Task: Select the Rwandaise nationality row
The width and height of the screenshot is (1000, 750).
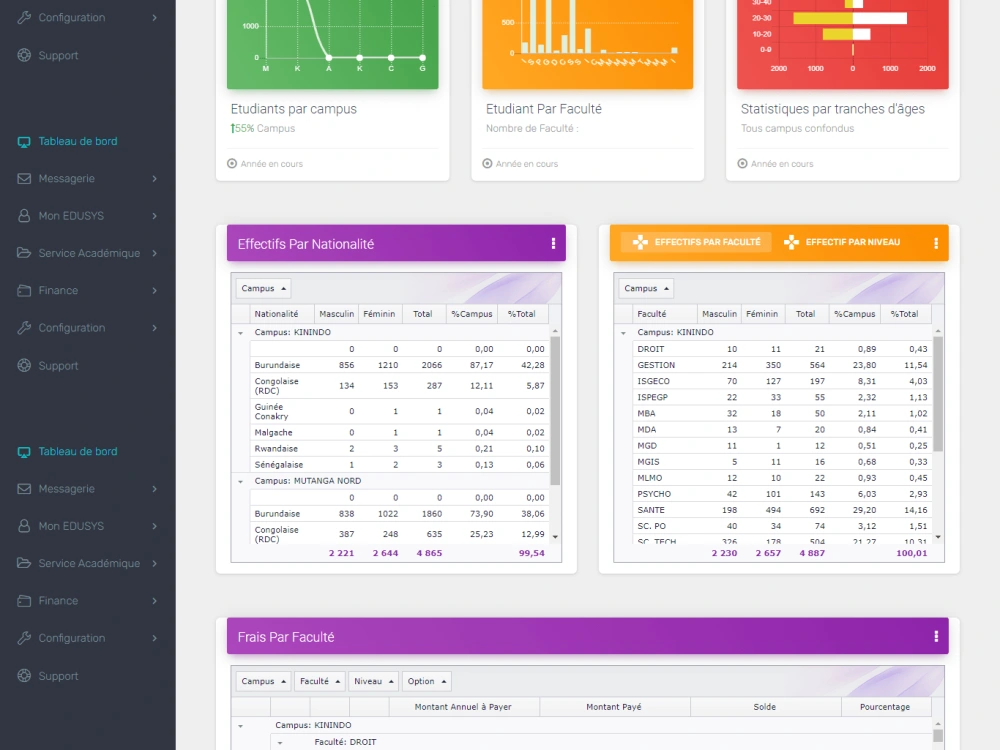Action: 399,449
